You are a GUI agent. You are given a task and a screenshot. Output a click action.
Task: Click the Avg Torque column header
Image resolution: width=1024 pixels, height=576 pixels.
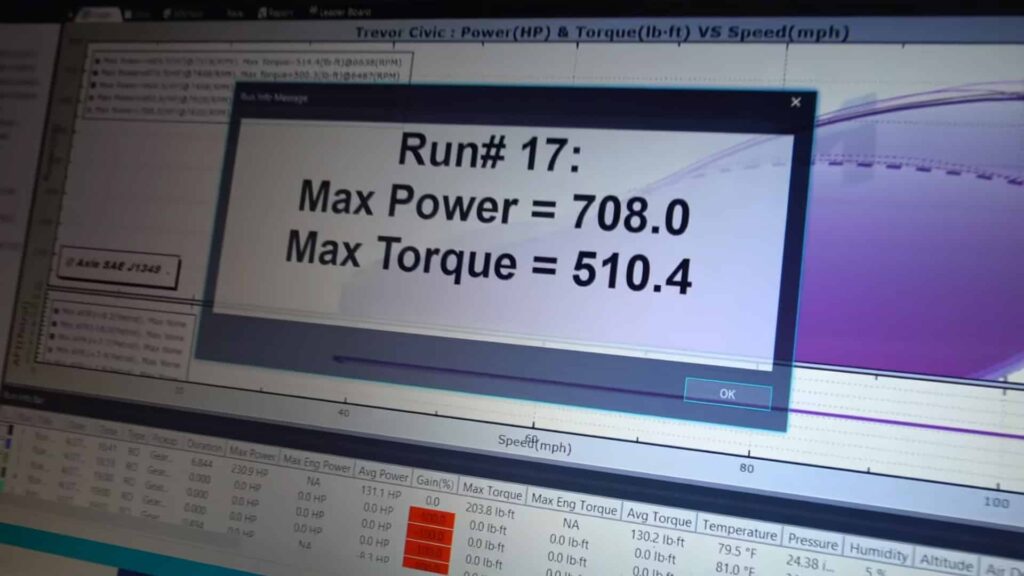658,518
